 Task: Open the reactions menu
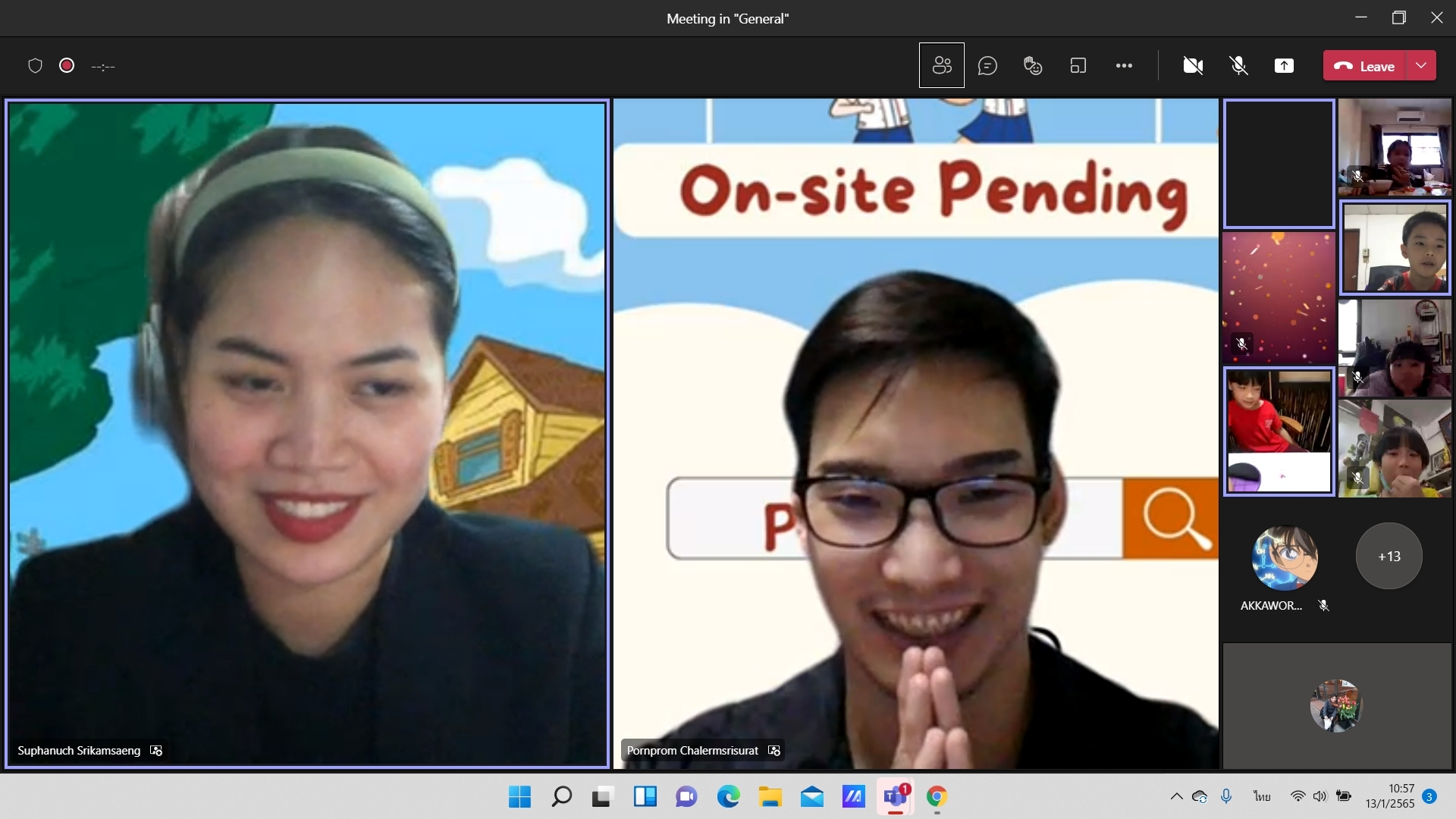pyautogui.click(x=1032, y=66)
